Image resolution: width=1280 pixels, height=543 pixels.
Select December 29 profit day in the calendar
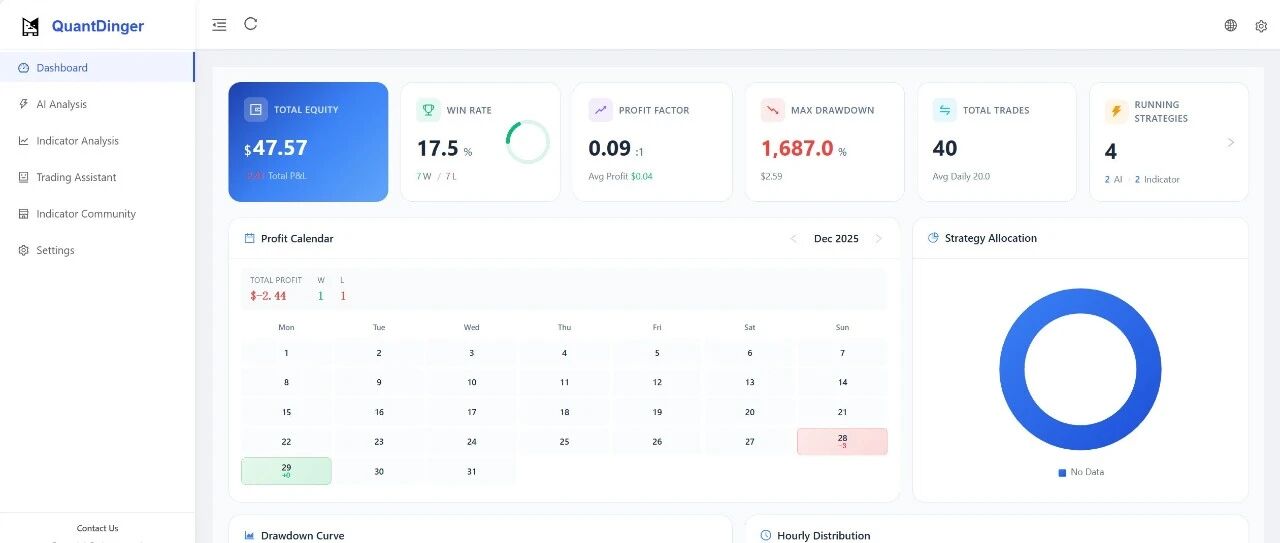pyautogui.click(x=286, y=471)
